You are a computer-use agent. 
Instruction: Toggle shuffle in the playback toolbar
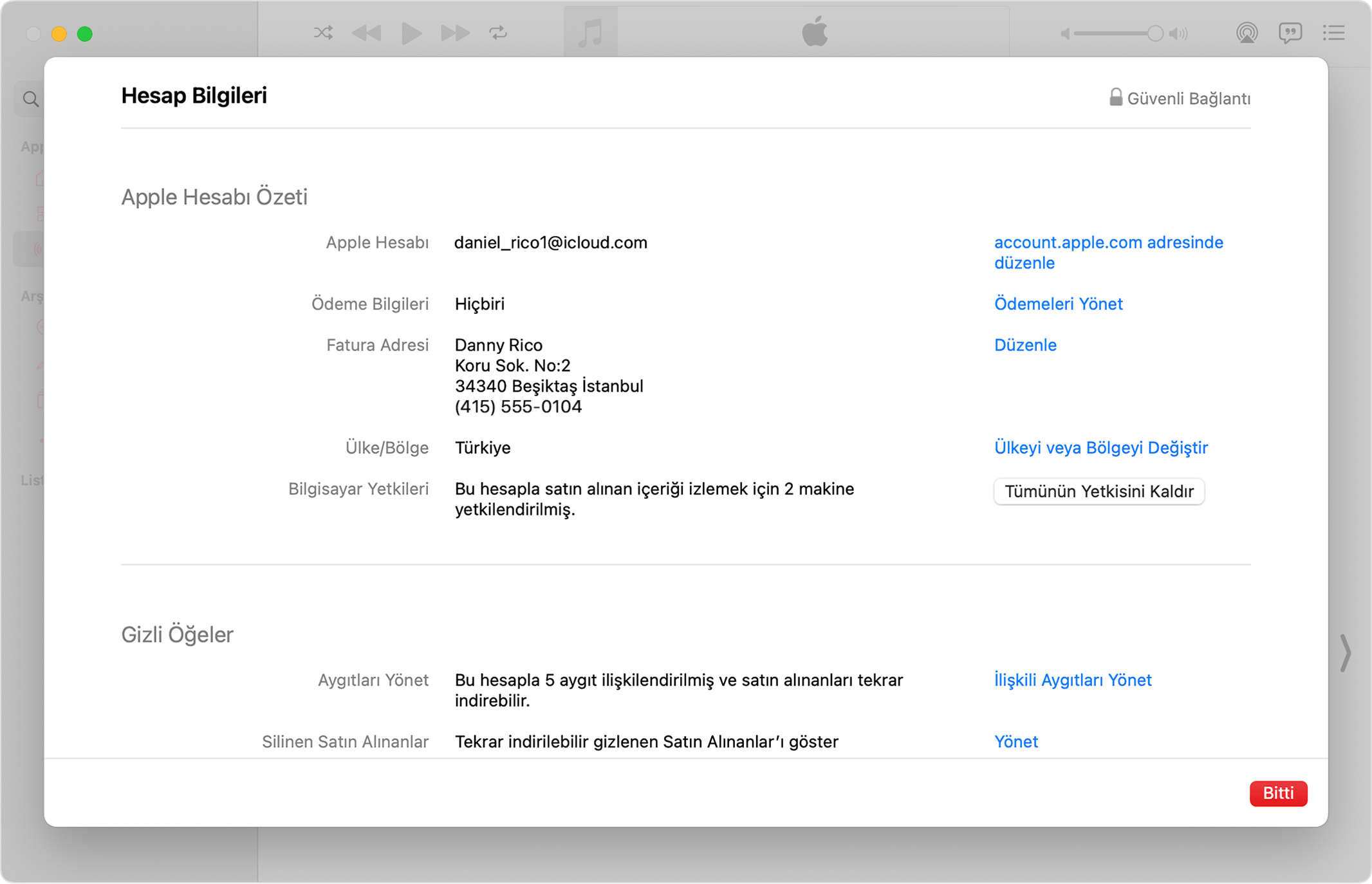tap(323, 33)
